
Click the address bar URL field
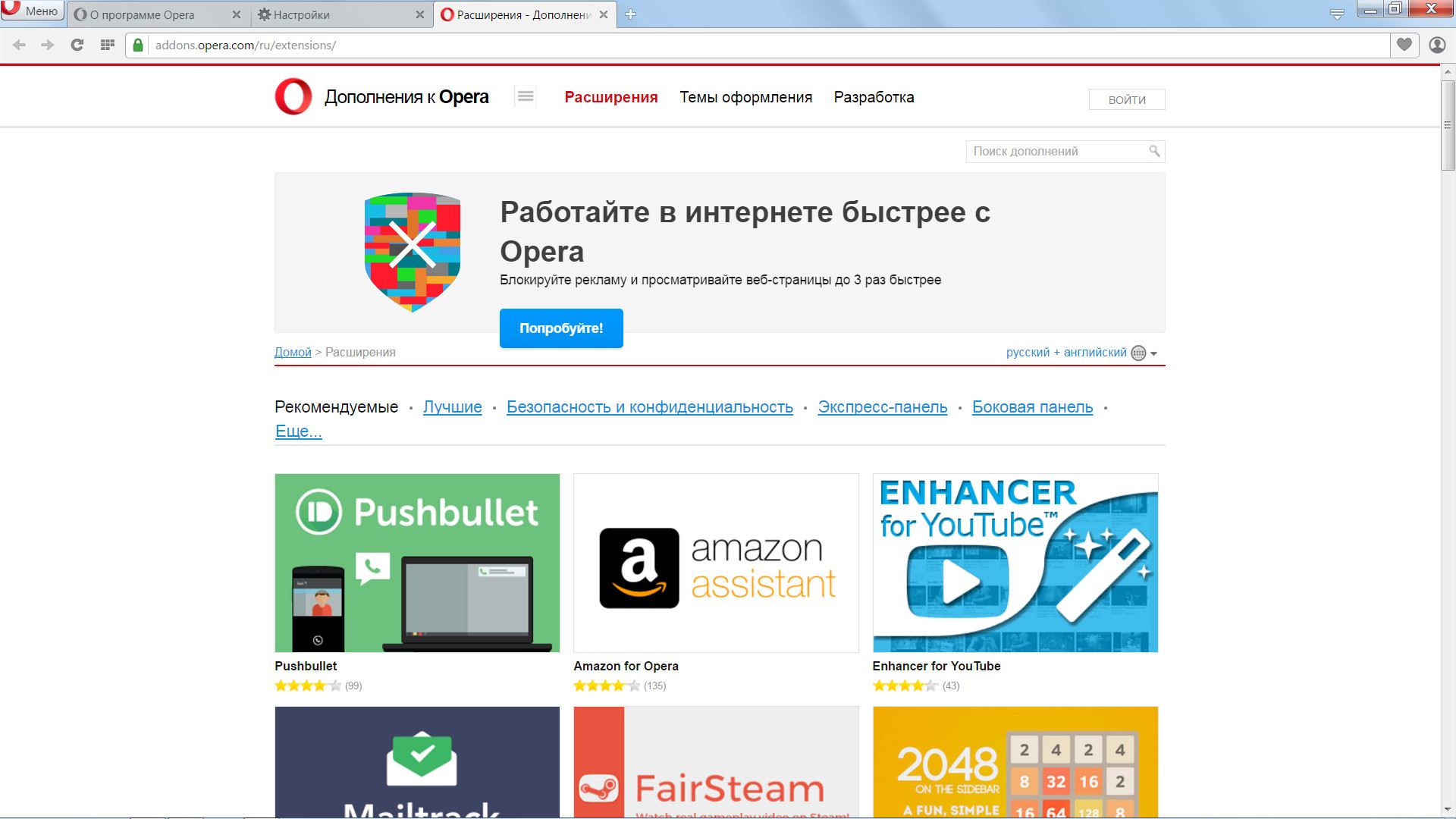pos(769,45)
